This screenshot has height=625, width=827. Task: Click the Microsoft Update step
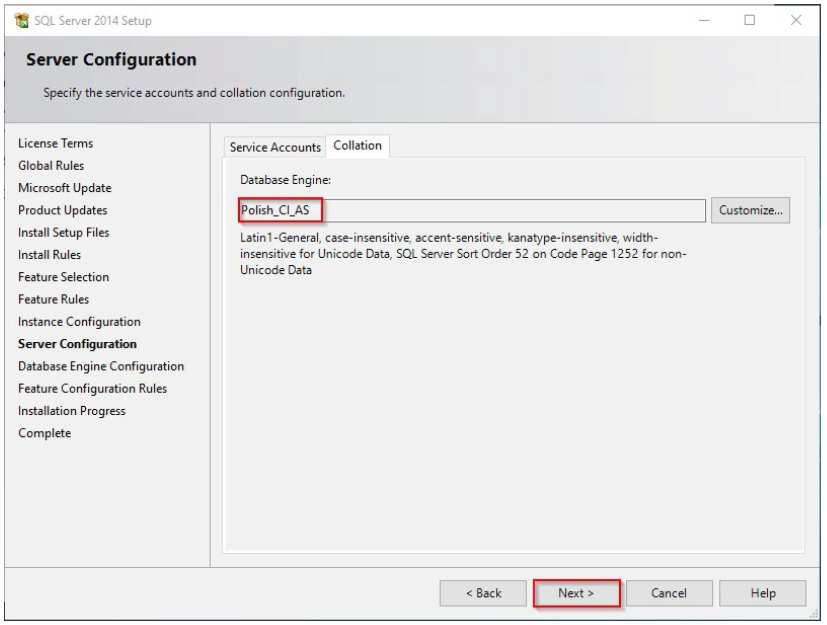tap(65, 188)
